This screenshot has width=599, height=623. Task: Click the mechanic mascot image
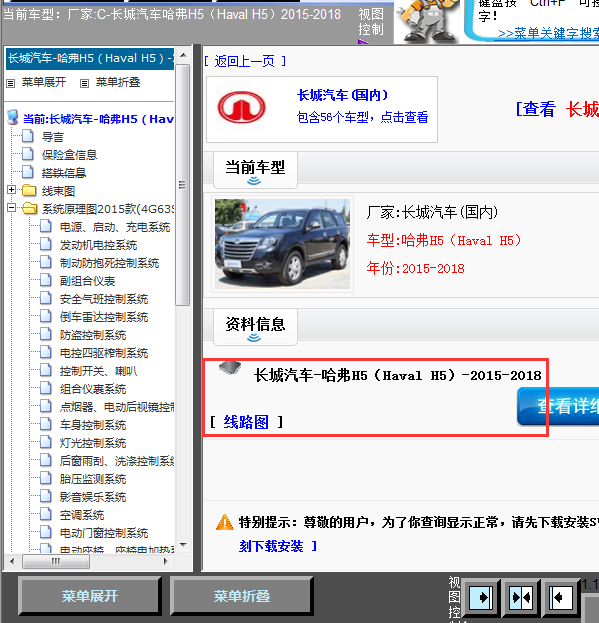(x=427, y=21)
